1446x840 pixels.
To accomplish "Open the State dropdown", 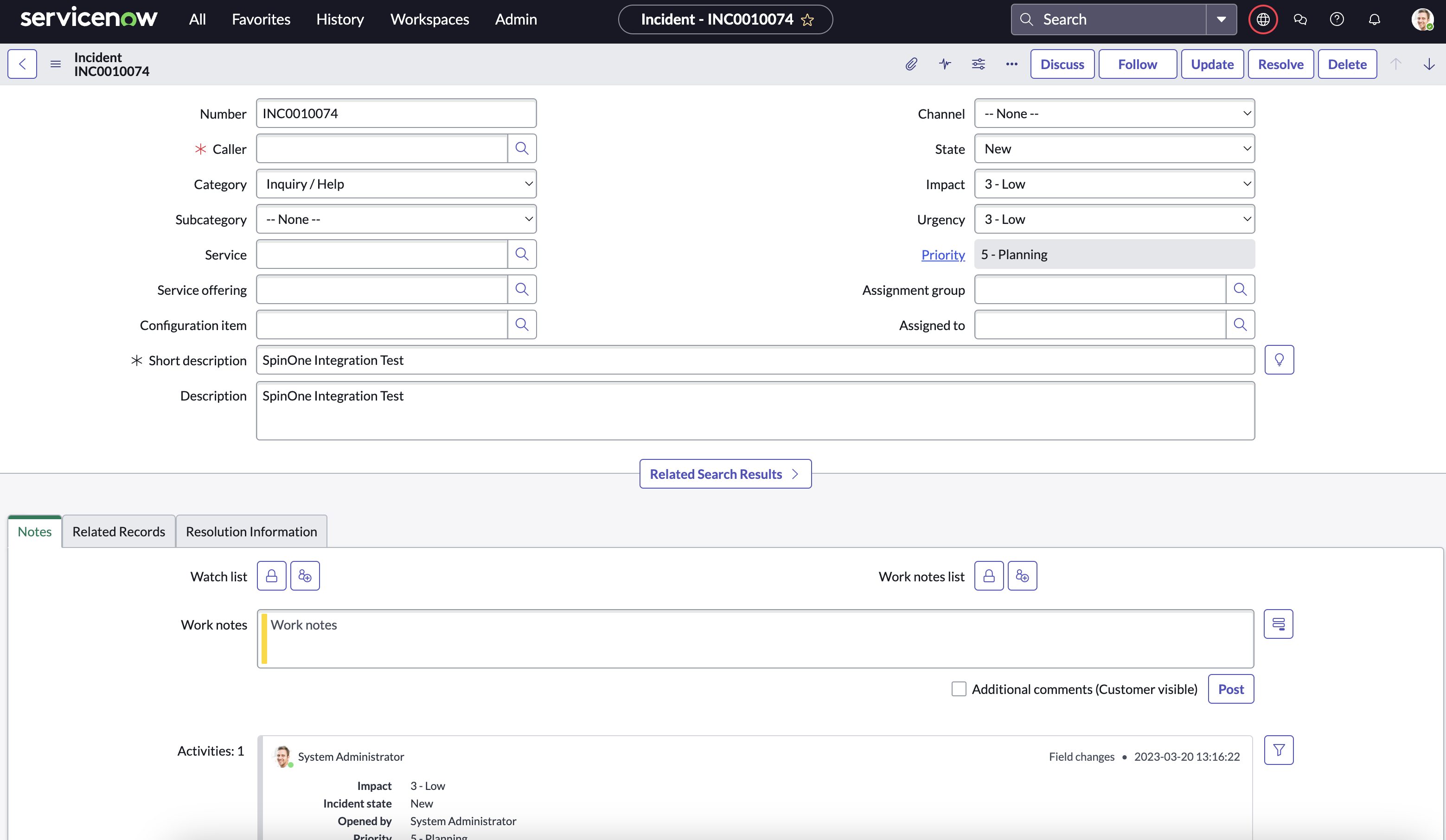I will tap(1114, 149).
